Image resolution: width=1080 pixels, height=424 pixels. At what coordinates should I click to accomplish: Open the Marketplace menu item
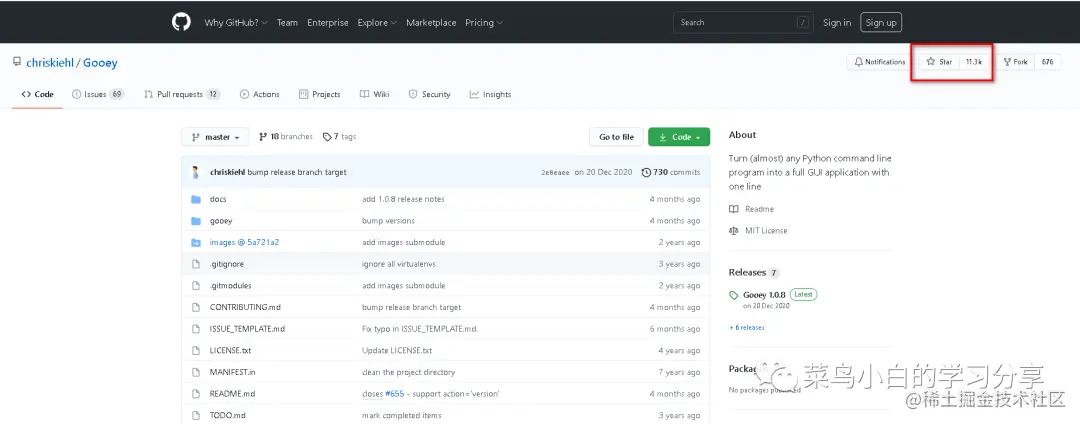(x=431, y=23)
